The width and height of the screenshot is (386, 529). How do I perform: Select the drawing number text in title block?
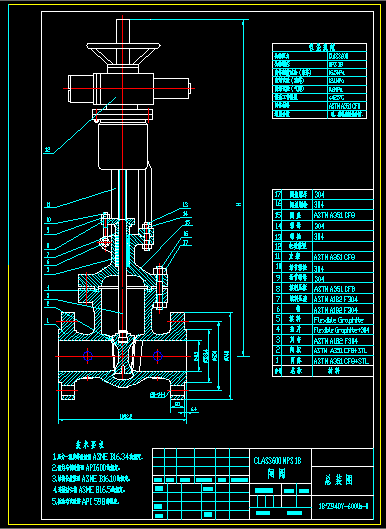(x=343, y=506)
